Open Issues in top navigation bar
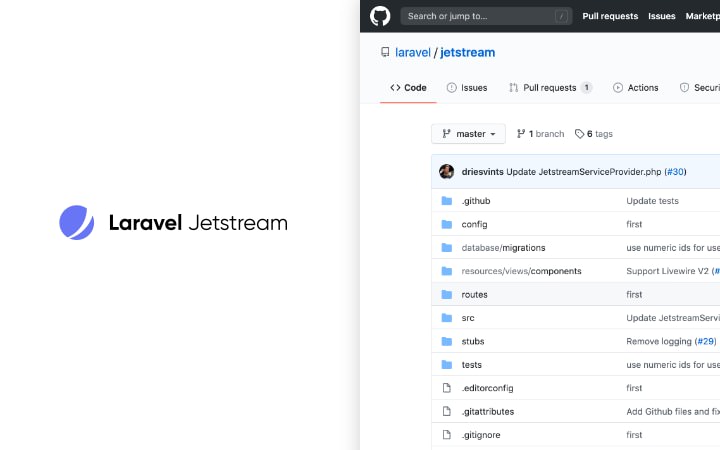The height and width of the screenshot is (450, 720). tap(662, 16)
